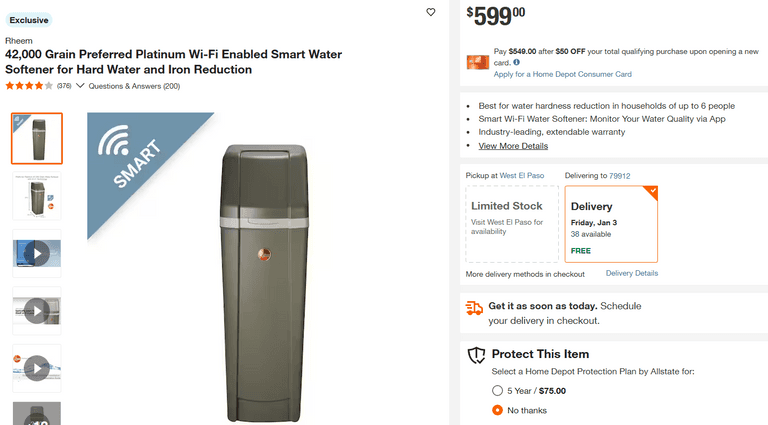Change delivery ZIP code 79912
Viewport: 768px width, 425px height.
[620, 176]
